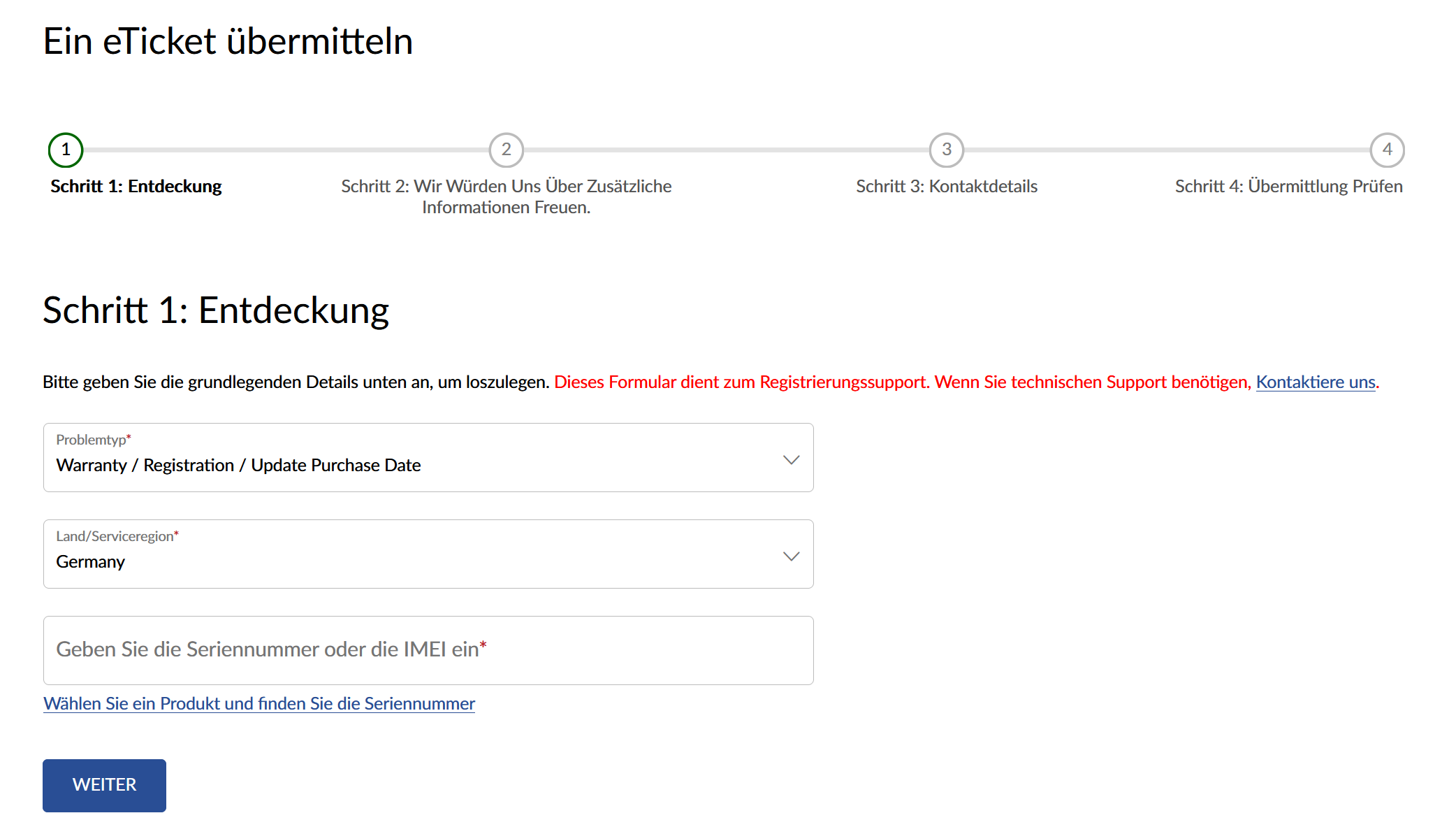The width and height of the screenshot is (1456, 827).
Task: Click the step 3 circle indicator
Action: [x=946, y=150]
